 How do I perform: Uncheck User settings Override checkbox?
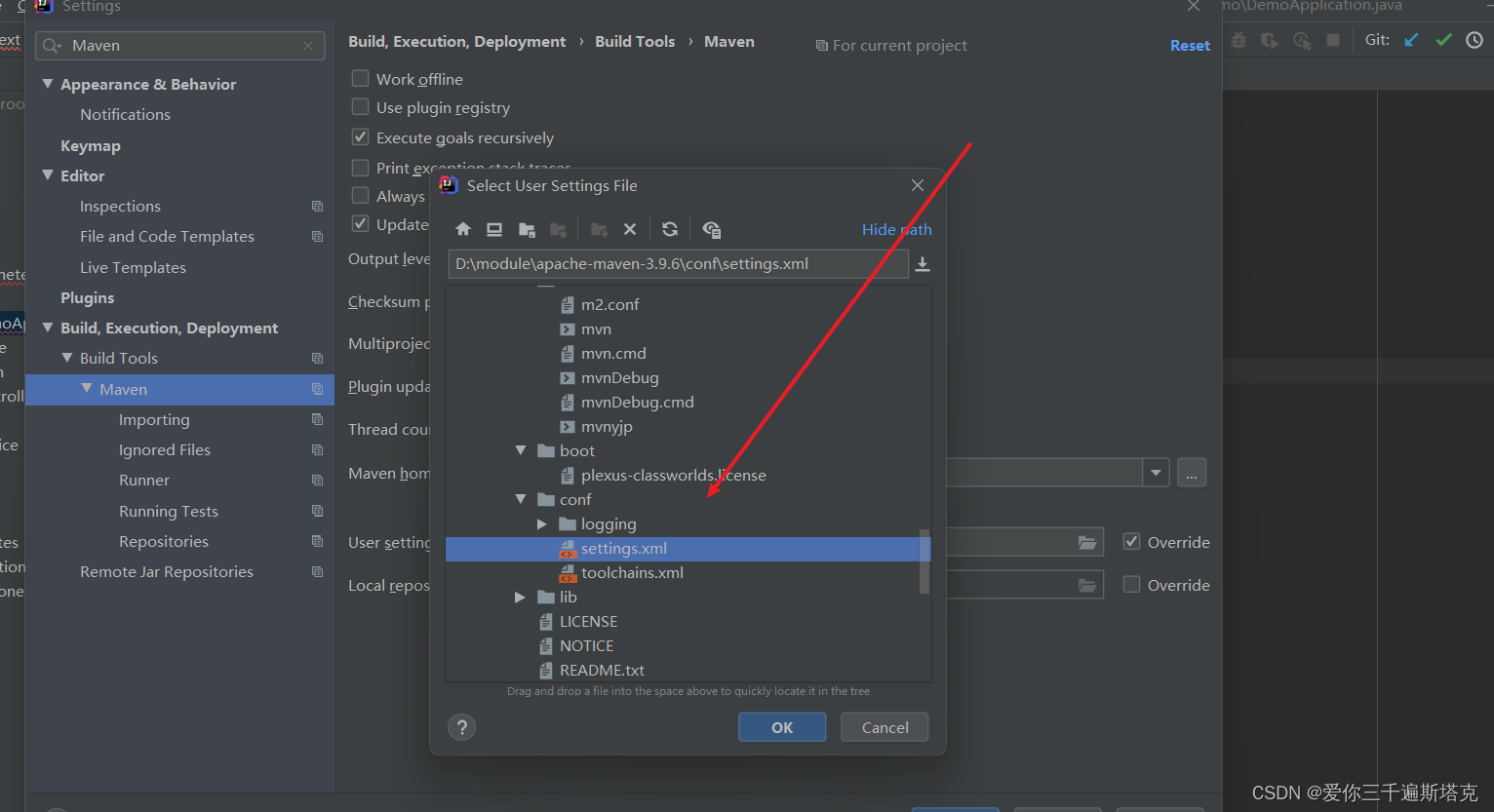[1131, 541]
